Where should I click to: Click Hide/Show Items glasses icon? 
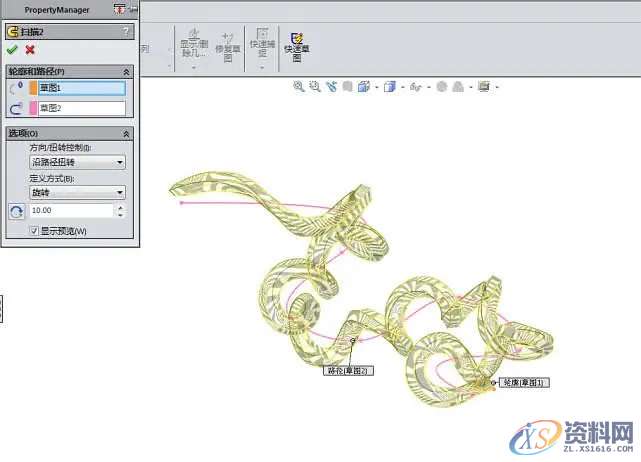coord(415,87)
